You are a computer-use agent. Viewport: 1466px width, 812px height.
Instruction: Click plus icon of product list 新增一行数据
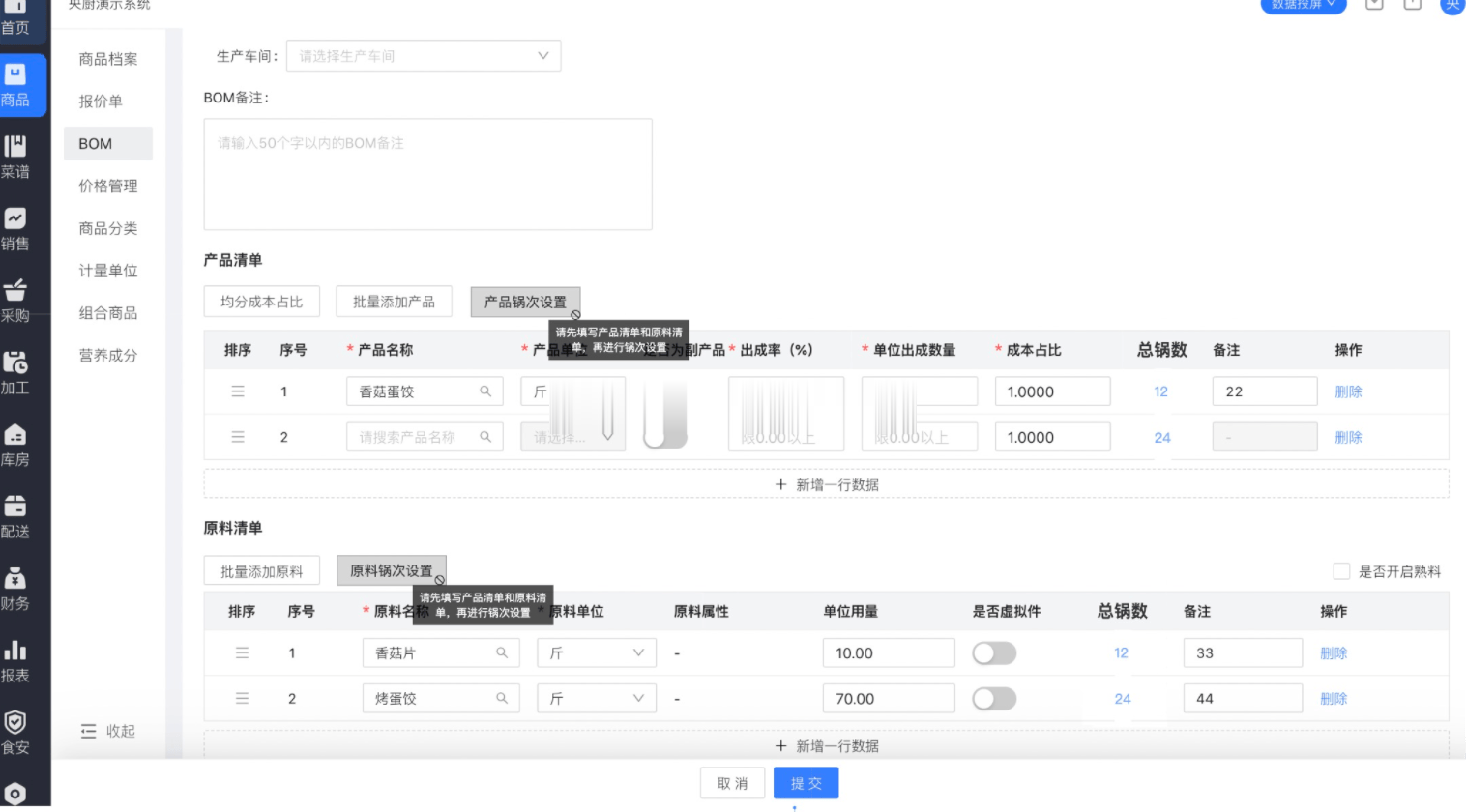[x=781, y=484]
